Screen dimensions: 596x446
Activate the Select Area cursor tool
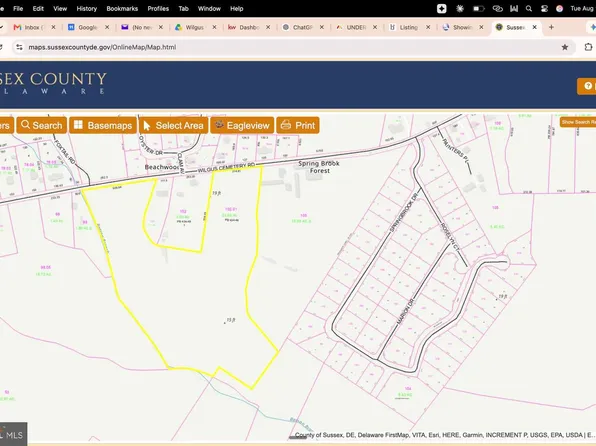click(x=174, y=125)
